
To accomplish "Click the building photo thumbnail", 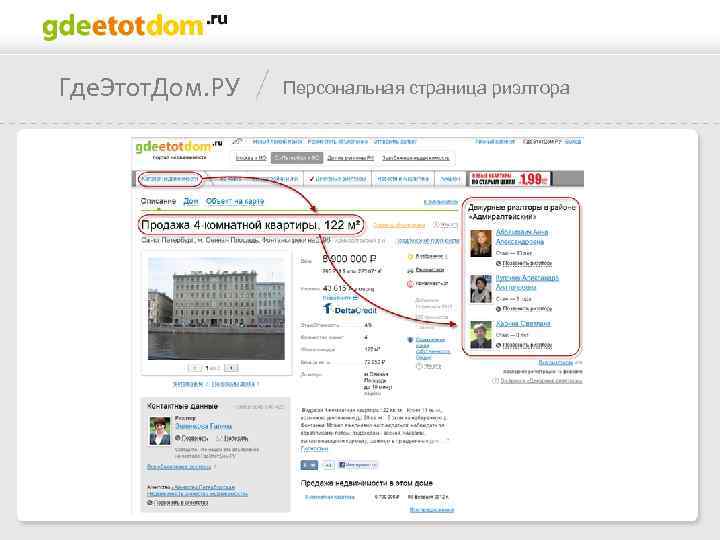I will coord(216,309).
